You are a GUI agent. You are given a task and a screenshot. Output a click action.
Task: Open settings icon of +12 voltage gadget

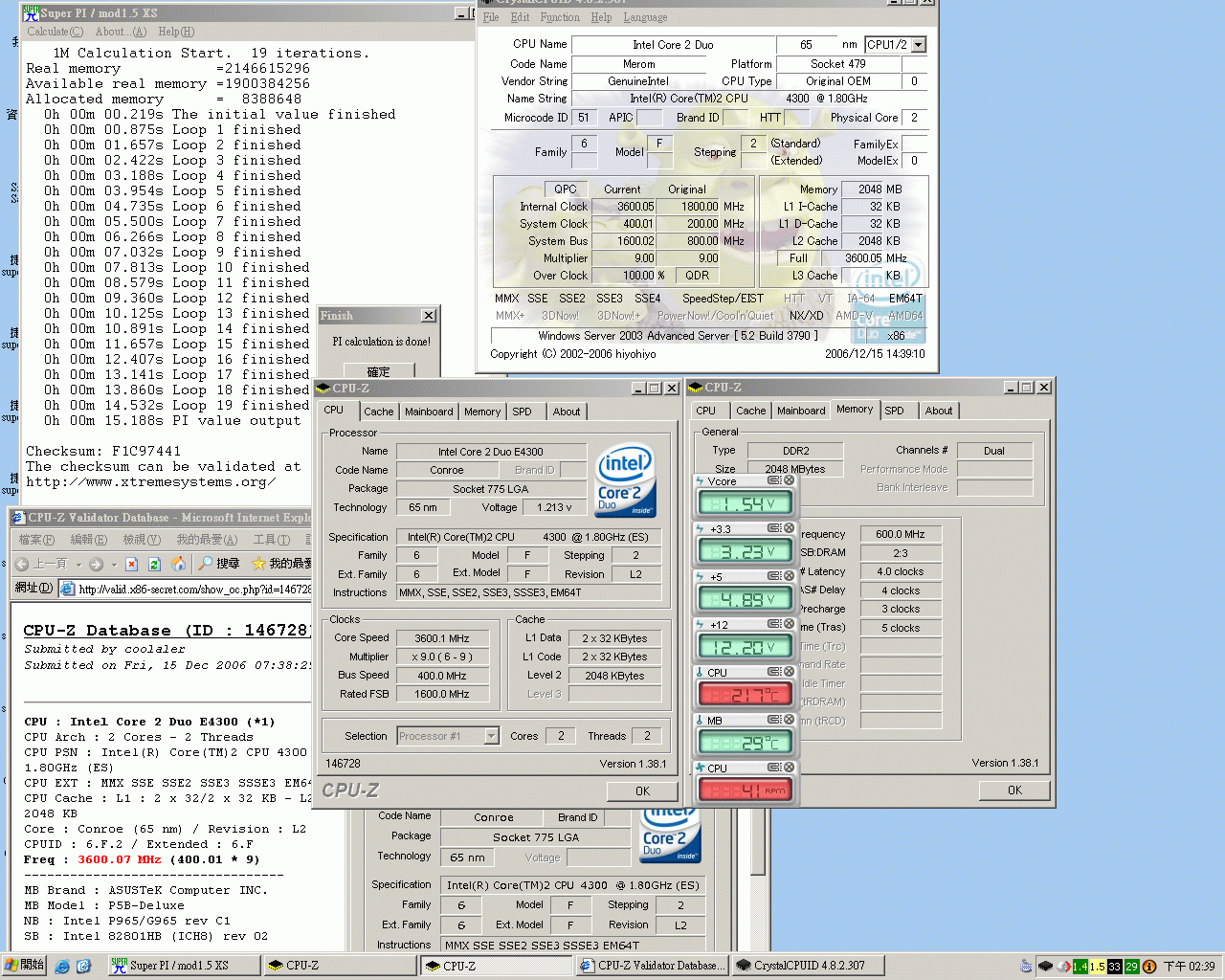(774, 624)
